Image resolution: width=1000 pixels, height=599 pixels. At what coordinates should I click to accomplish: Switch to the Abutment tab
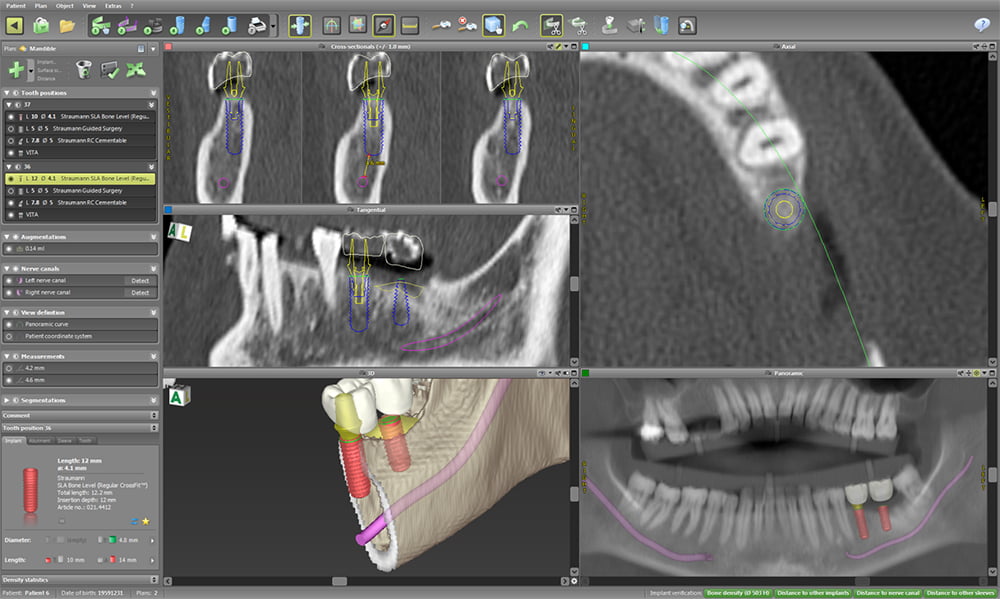click(x=38, y=440)
